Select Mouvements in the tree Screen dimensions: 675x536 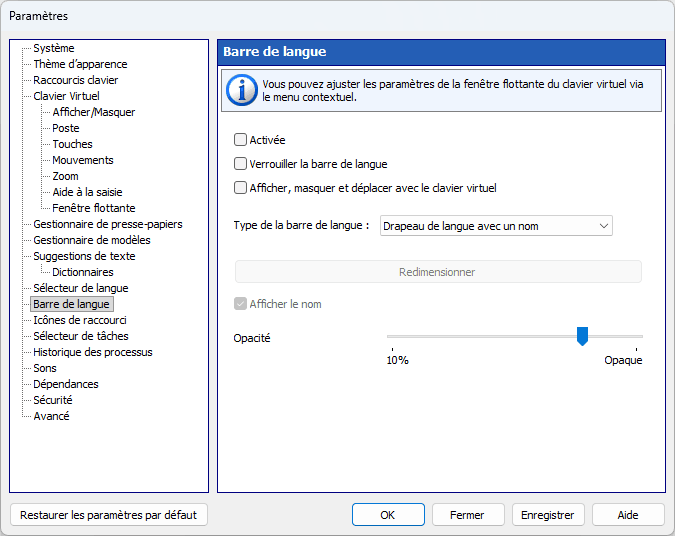pos(83,160)
